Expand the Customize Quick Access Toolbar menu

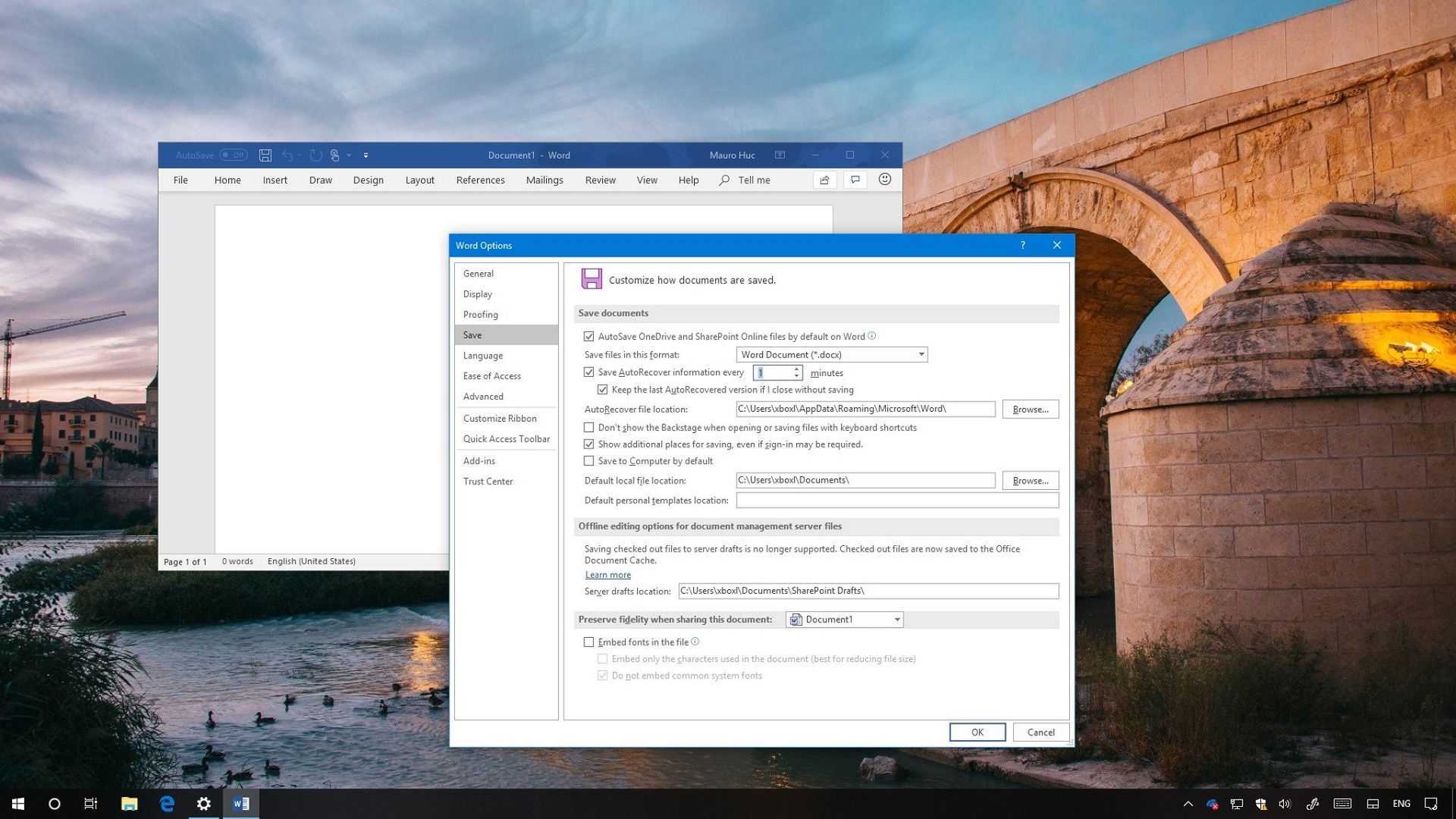pos(366,155)
